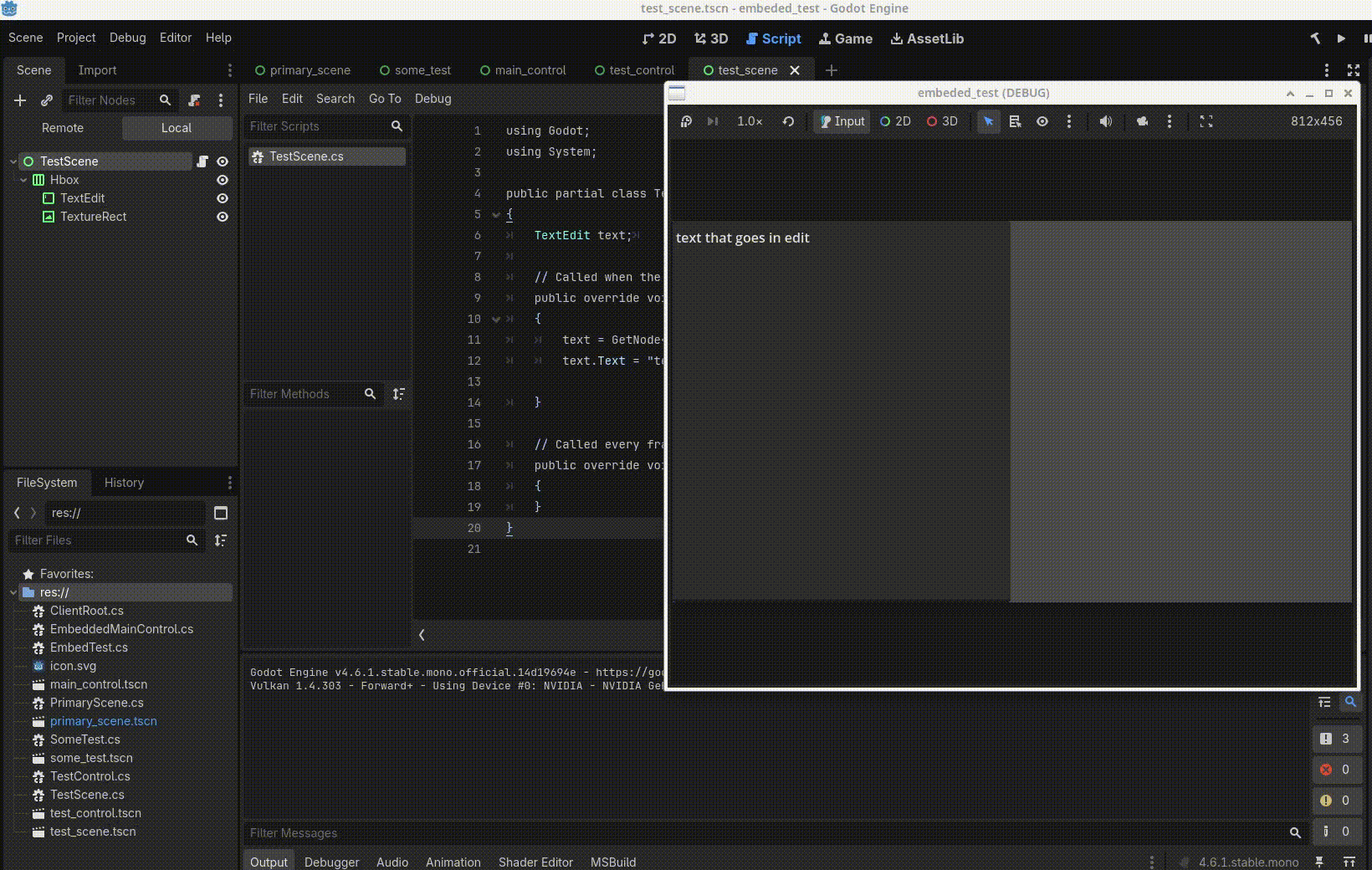Screen dimensions: 1372x870
Task: Hide the TextEdit node visibility
Action: (x=223, y=198)
